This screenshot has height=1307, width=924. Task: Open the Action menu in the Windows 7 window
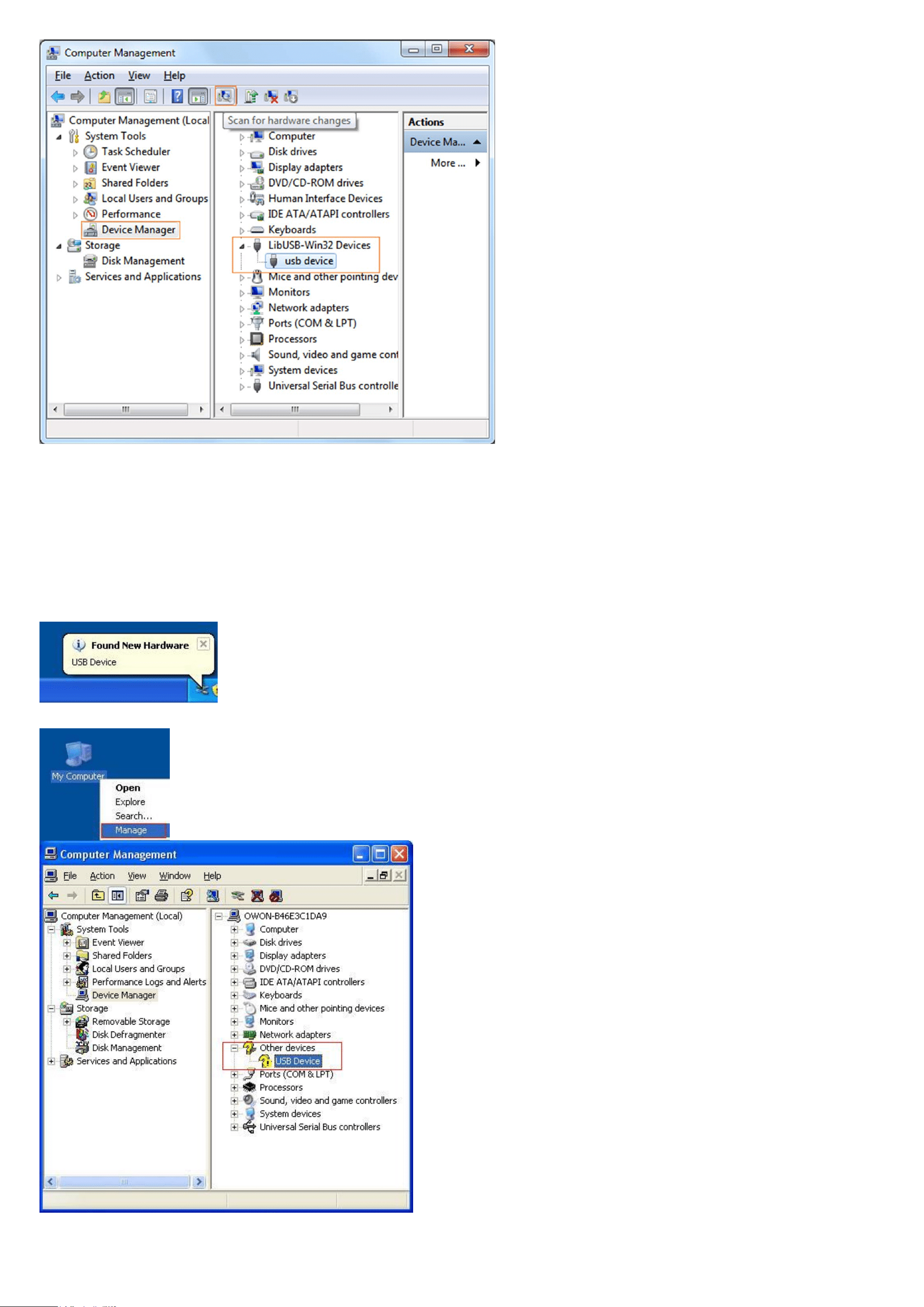[x=99, y=75]
